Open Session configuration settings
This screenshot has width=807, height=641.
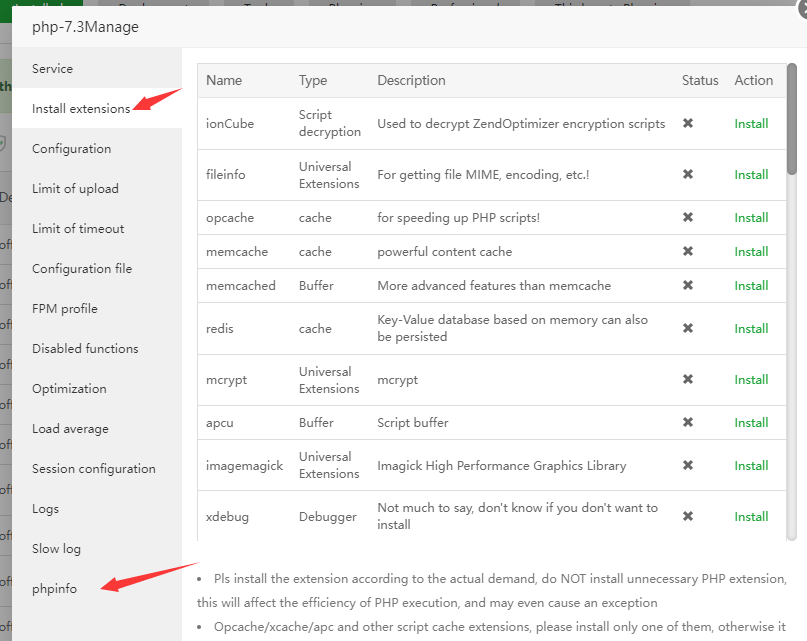tap(94, 469)
